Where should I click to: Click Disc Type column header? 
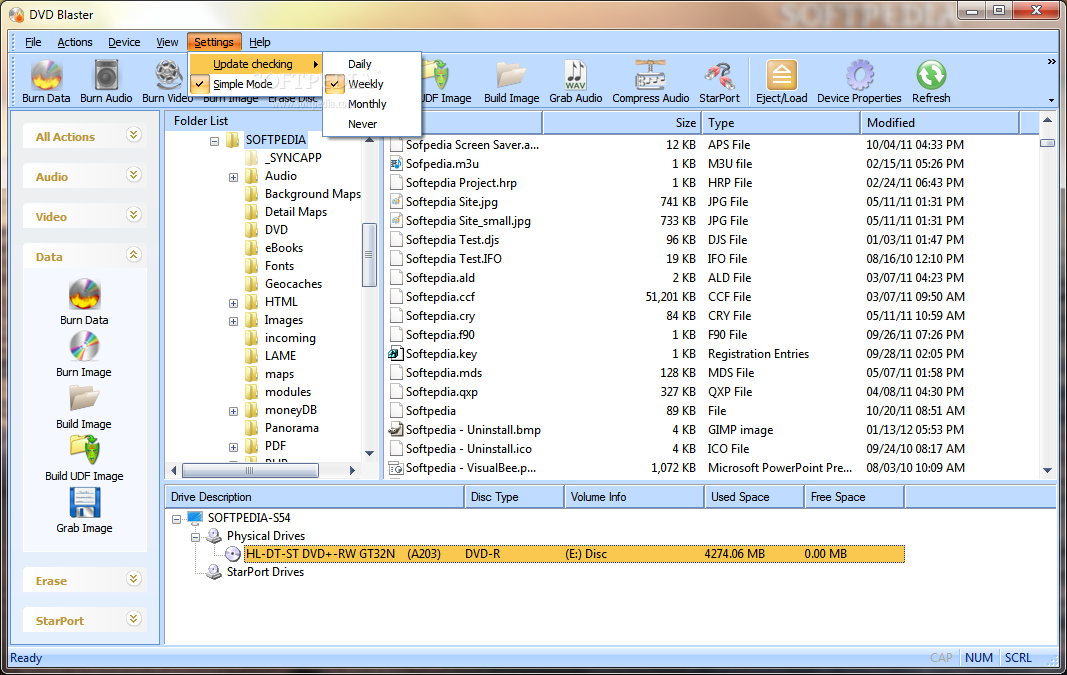[x=514, y=497]
